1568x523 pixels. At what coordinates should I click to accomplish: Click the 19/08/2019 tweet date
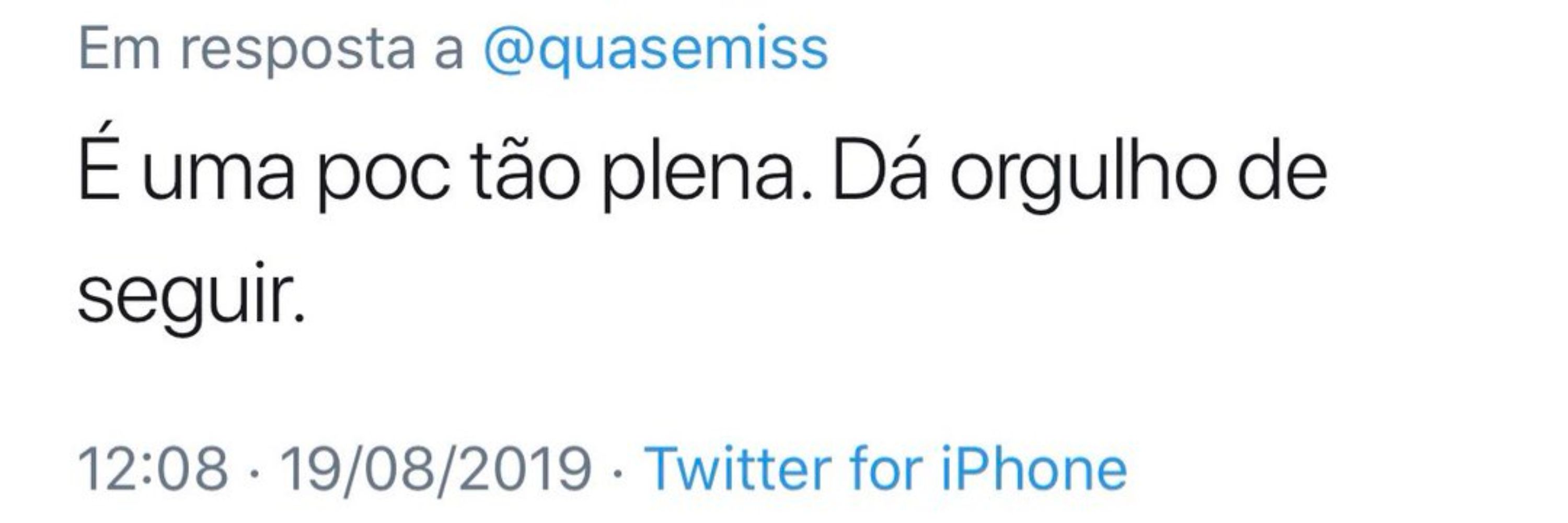coord(435,468)
